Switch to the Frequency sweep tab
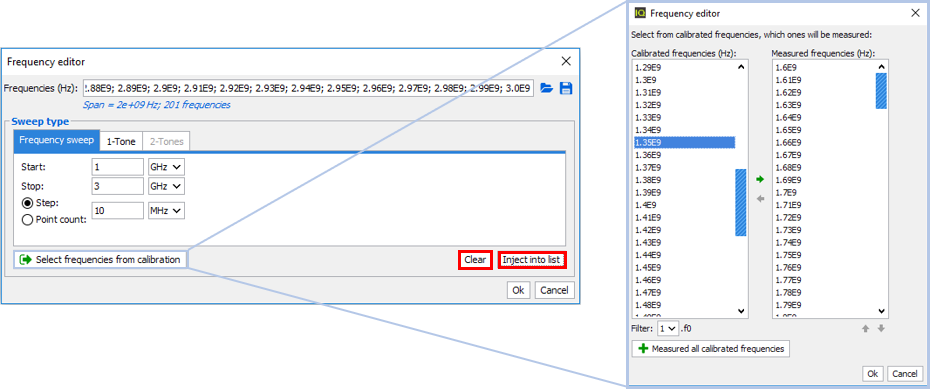930x389 pixels. [56, 141]
